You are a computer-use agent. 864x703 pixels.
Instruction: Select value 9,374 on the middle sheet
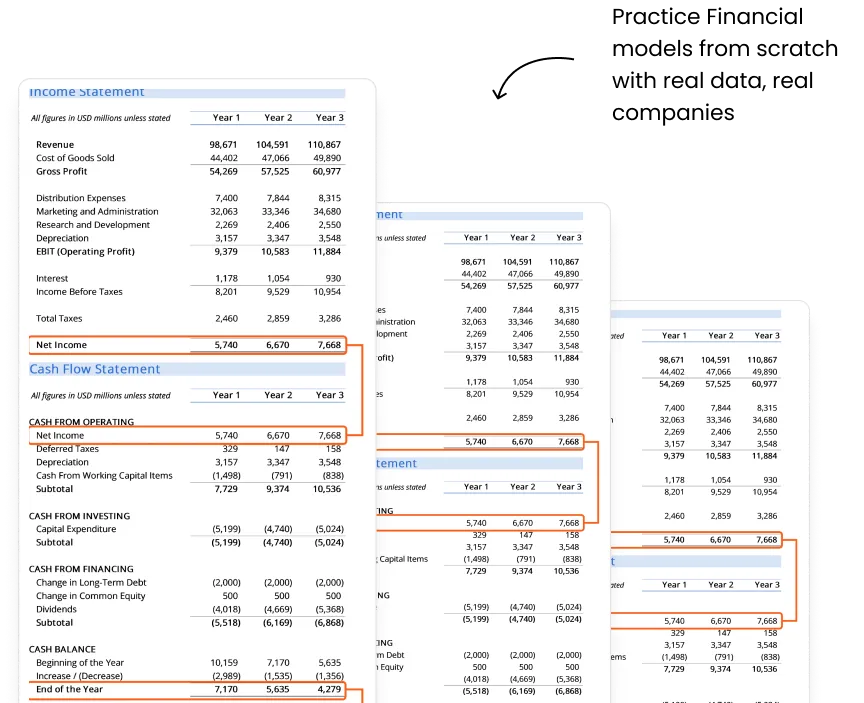click(522, 571)
